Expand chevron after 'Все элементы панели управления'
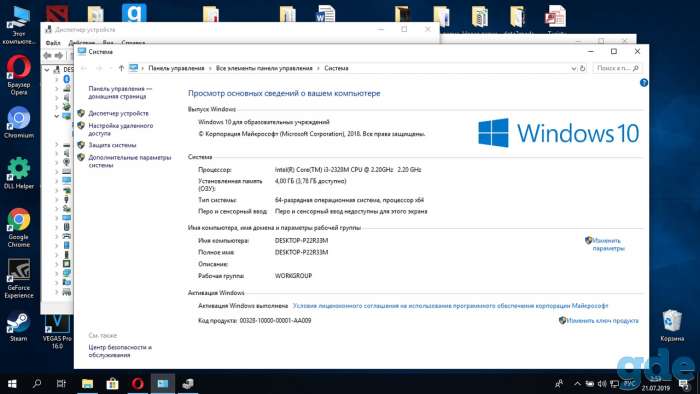Screen dimensions: 700x394 318,68
